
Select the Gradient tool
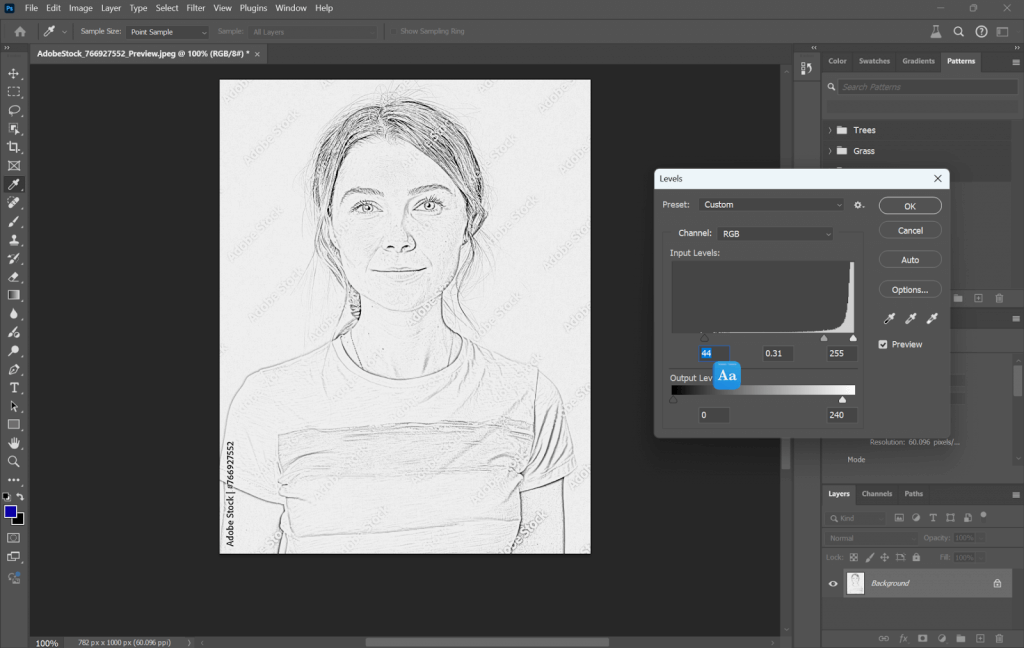tap(14, 295)
